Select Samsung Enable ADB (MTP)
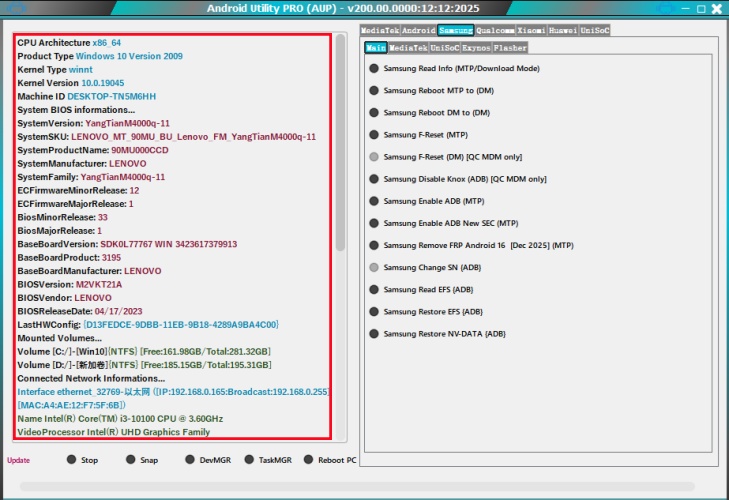The height and width of the screenshot is (500, 729). coord(427,201)
